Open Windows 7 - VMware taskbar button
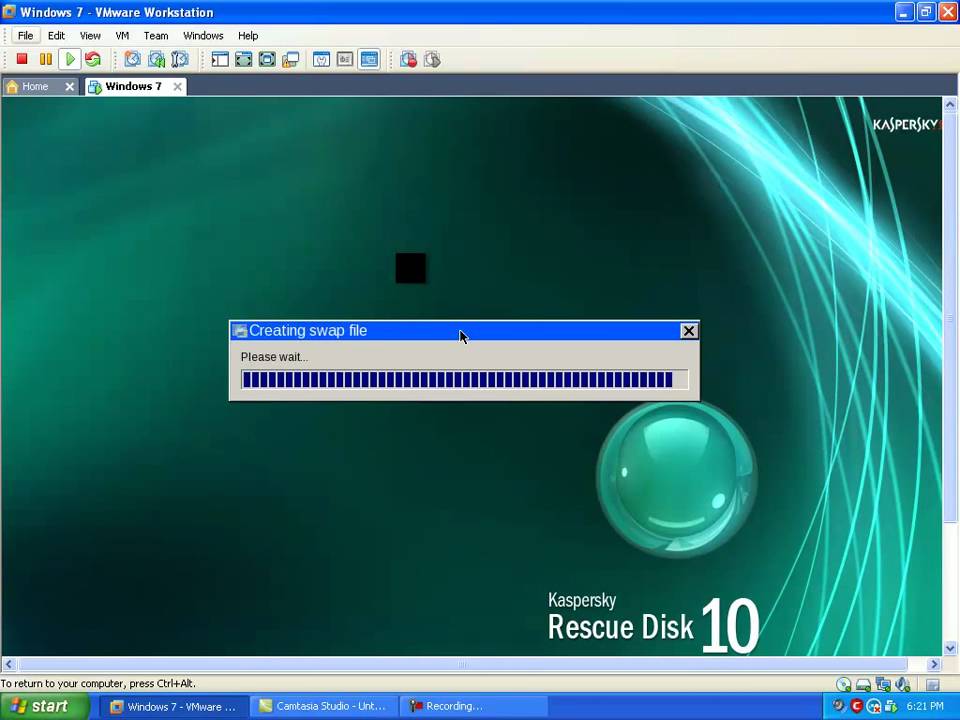 click(x=173, y=707)
